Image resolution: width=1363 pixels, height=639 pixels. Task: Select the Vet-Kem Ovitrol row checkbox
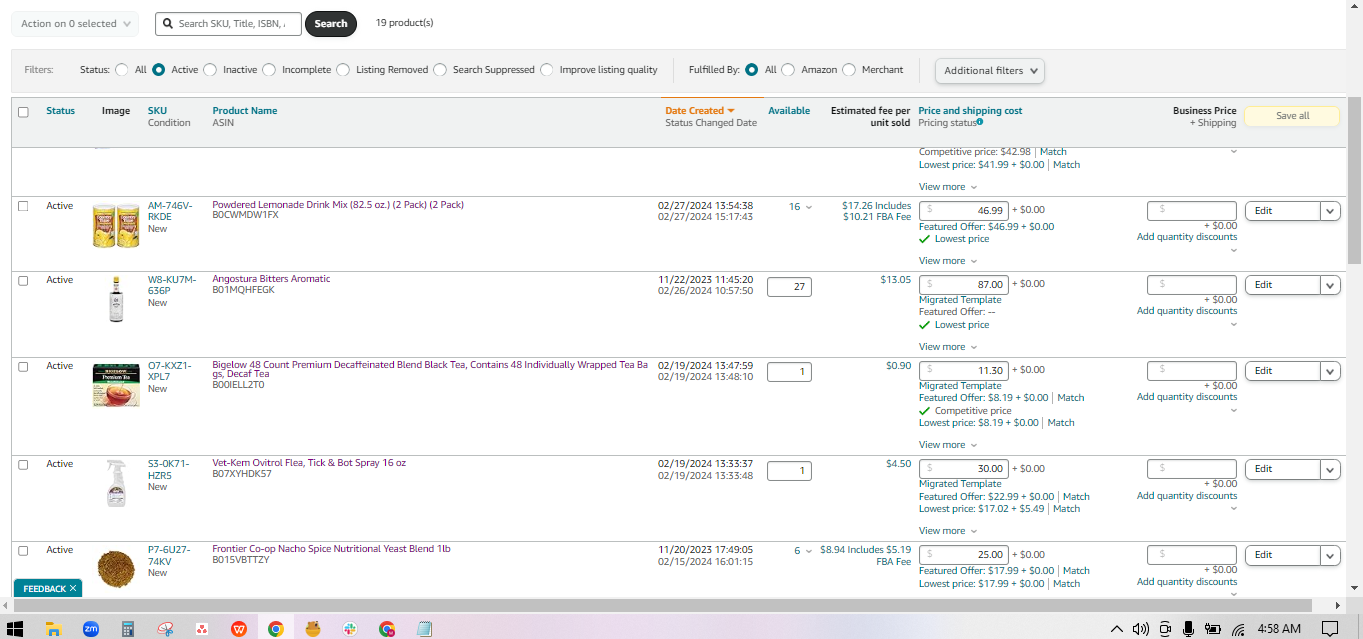[x=23, y=464]
